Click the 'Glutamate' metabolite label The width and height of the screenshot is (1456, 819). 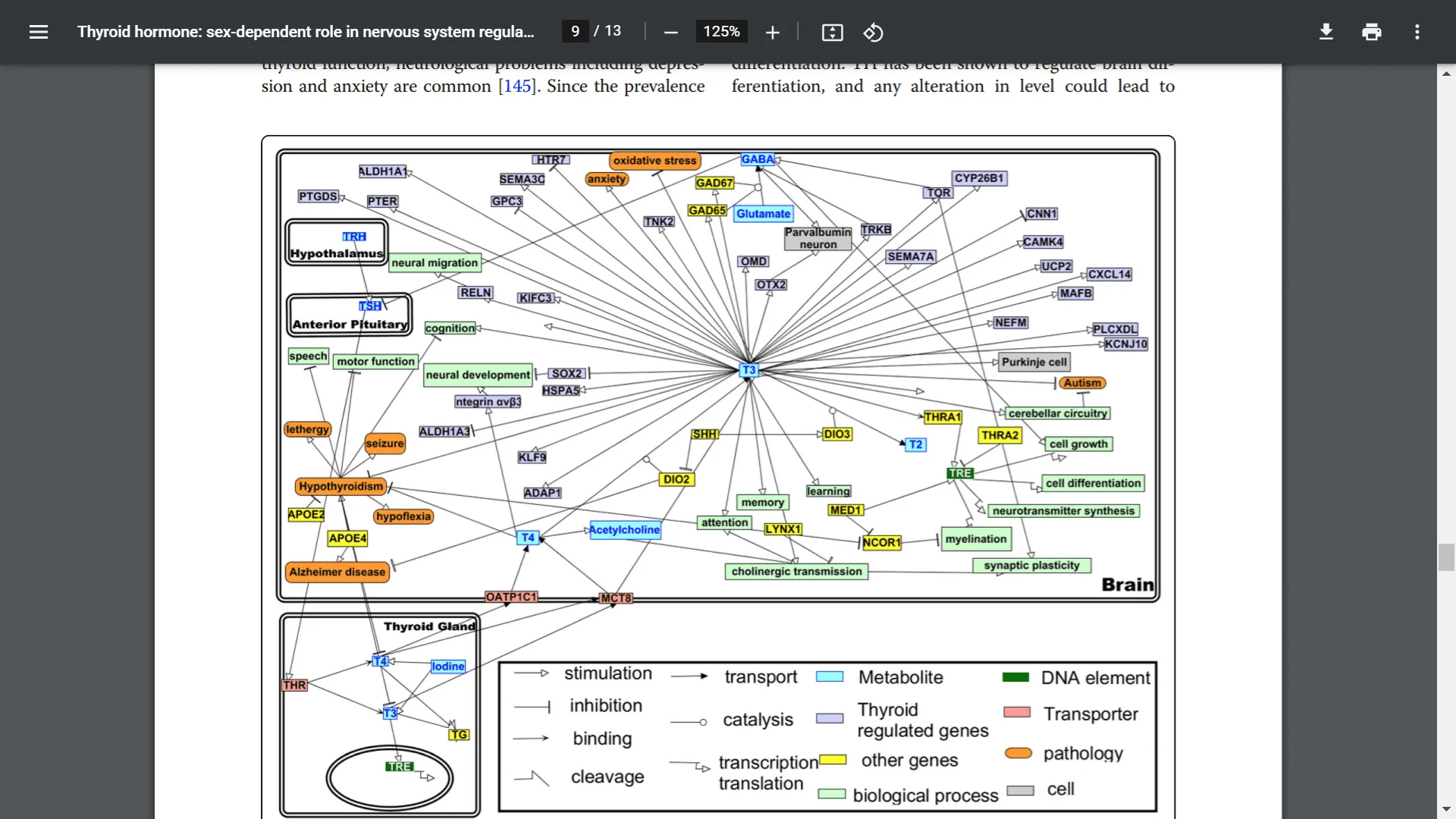click(x=763, y=214)
